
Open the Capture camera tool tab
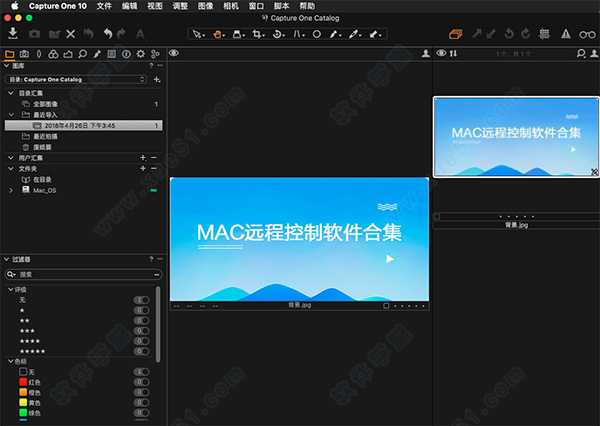(x=24, y=54)
